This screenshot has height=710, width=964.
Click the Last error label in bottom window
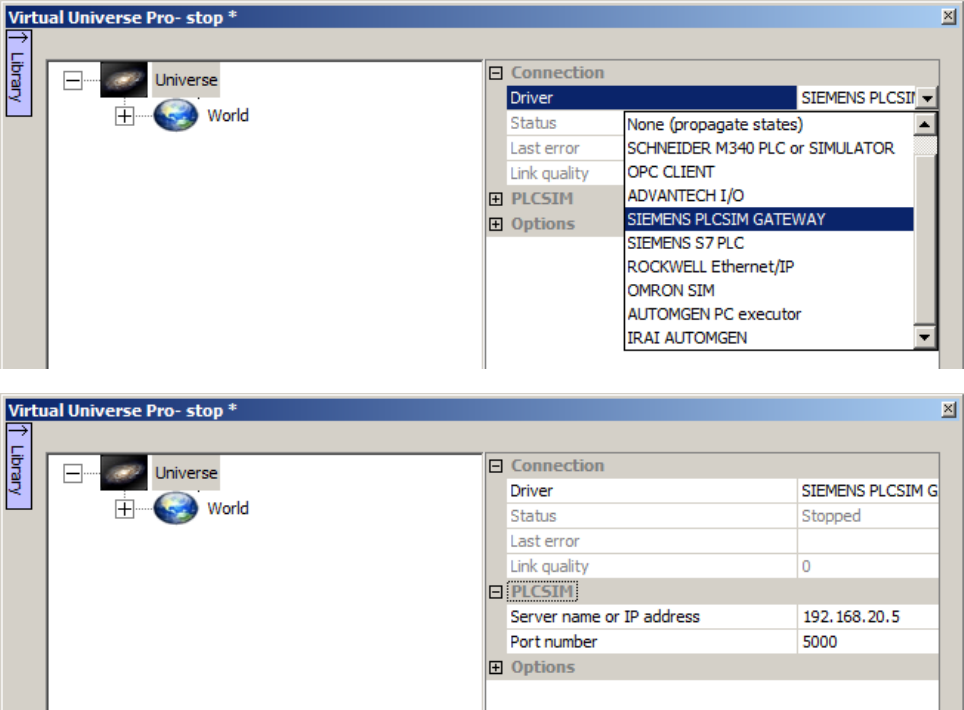point(545,542)
